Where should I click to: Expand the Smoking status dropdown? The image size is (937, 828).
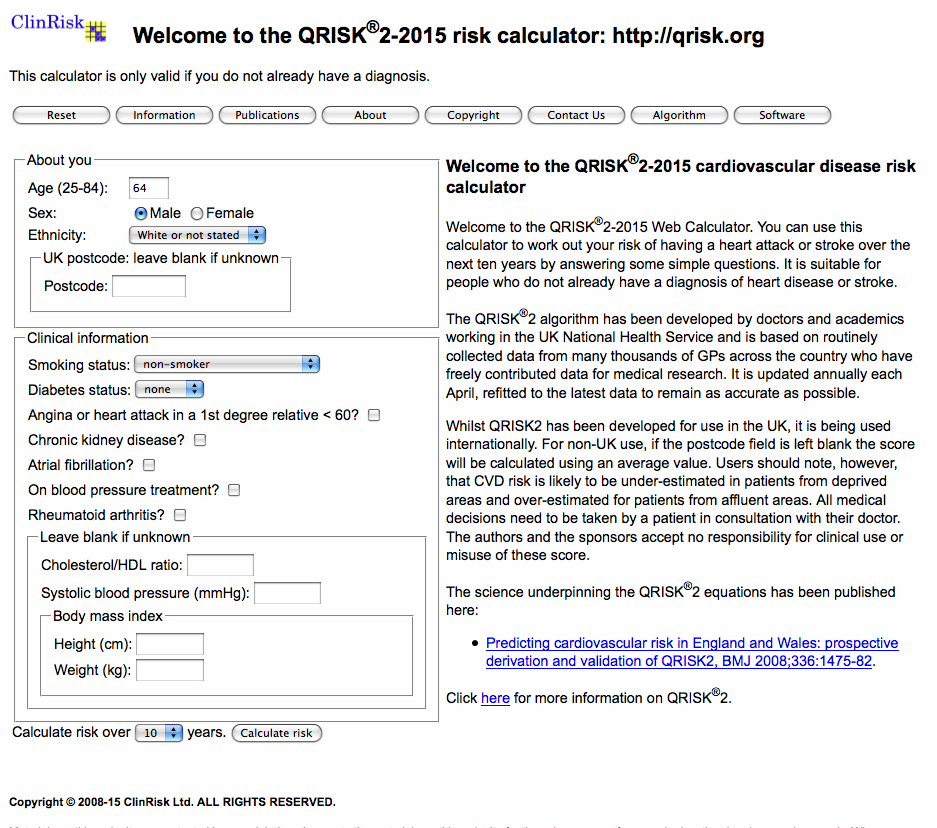226,364
